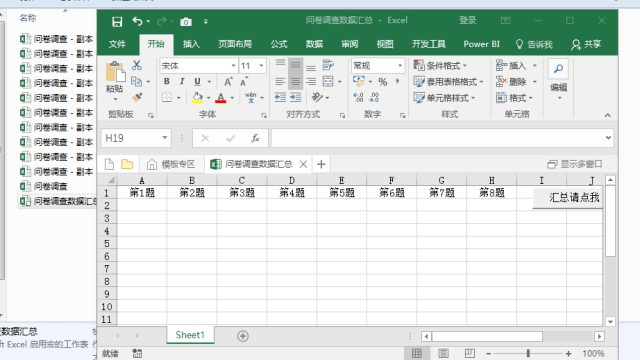Switch to the 数据 ribbon tab
Image resolution: width=640 pixels, height=360 pixels.
point(314,44)
